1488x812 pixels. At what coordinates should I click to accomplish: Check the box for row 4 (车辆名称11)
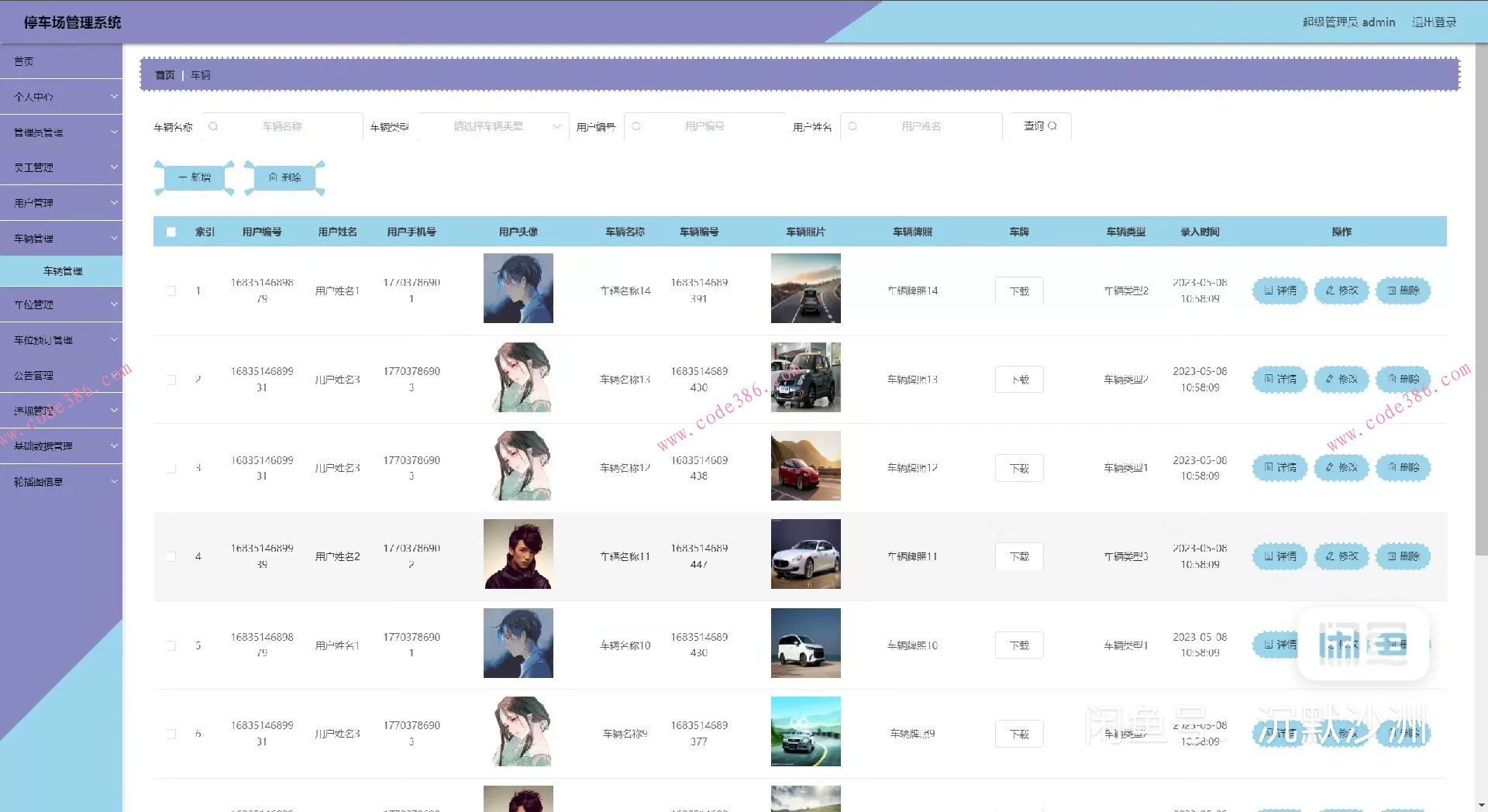pos(171,556)
